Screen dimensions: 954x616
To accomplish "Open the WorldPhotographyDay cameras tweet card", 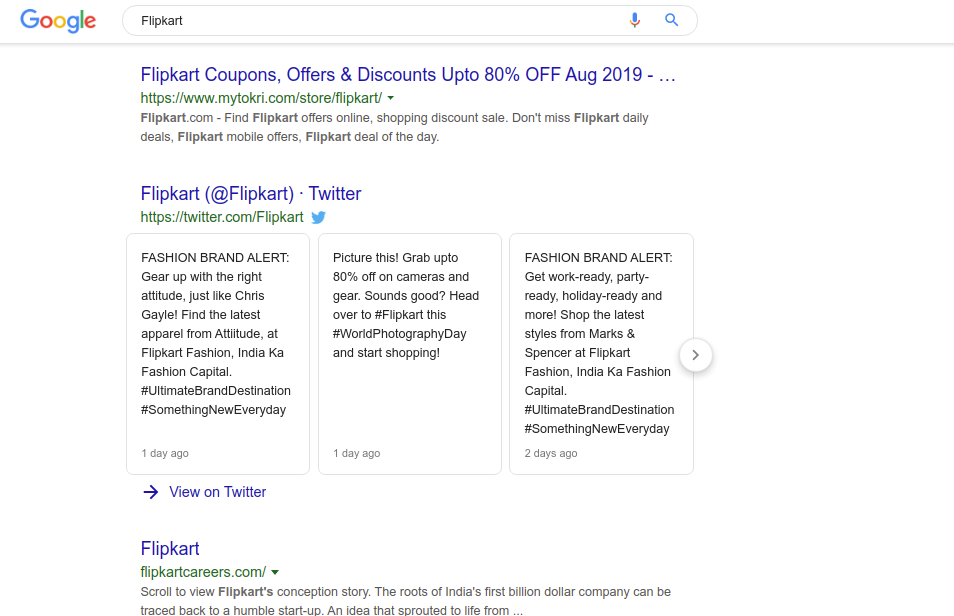I will (x=409, y=354).
